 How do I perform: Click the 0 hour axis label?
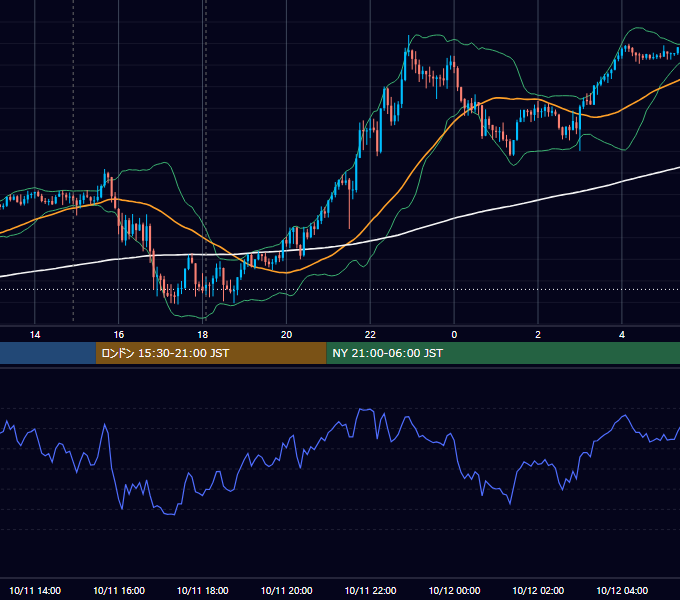(x=454, y=335)
